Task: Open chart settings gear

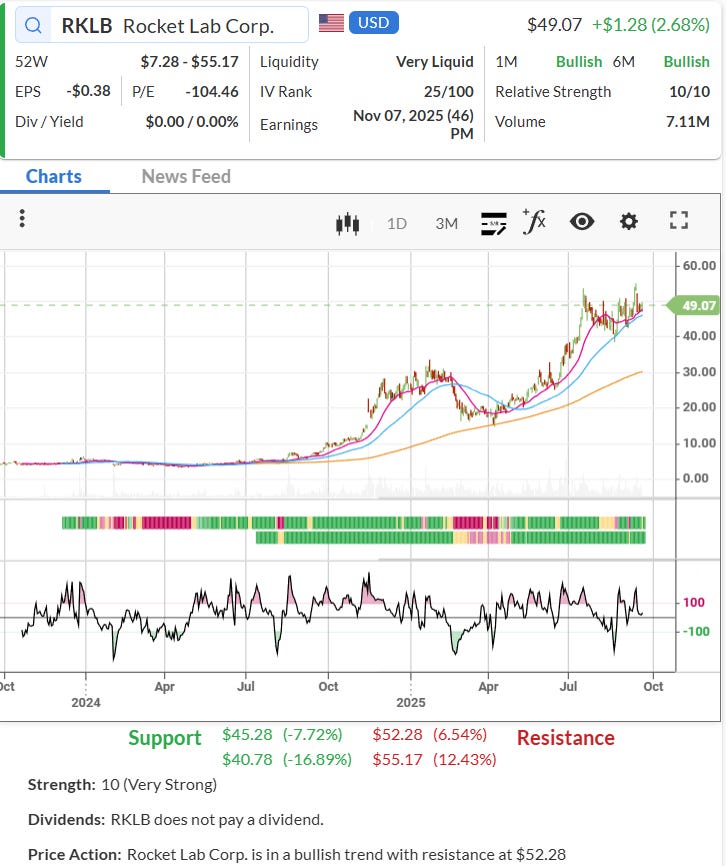Action: (628, 221)
